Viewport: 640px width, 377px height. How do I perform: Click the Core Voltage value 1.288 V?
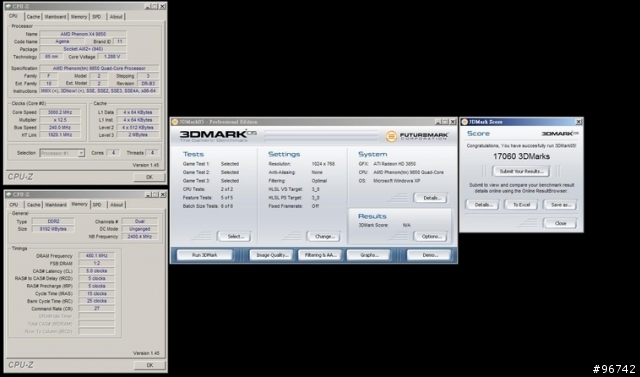(112, 57)
